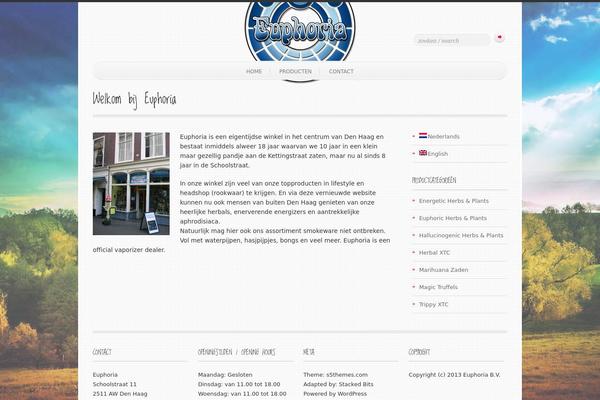Click the UK flag icon
The image size is (600, 400).
[x=423, y=153]
